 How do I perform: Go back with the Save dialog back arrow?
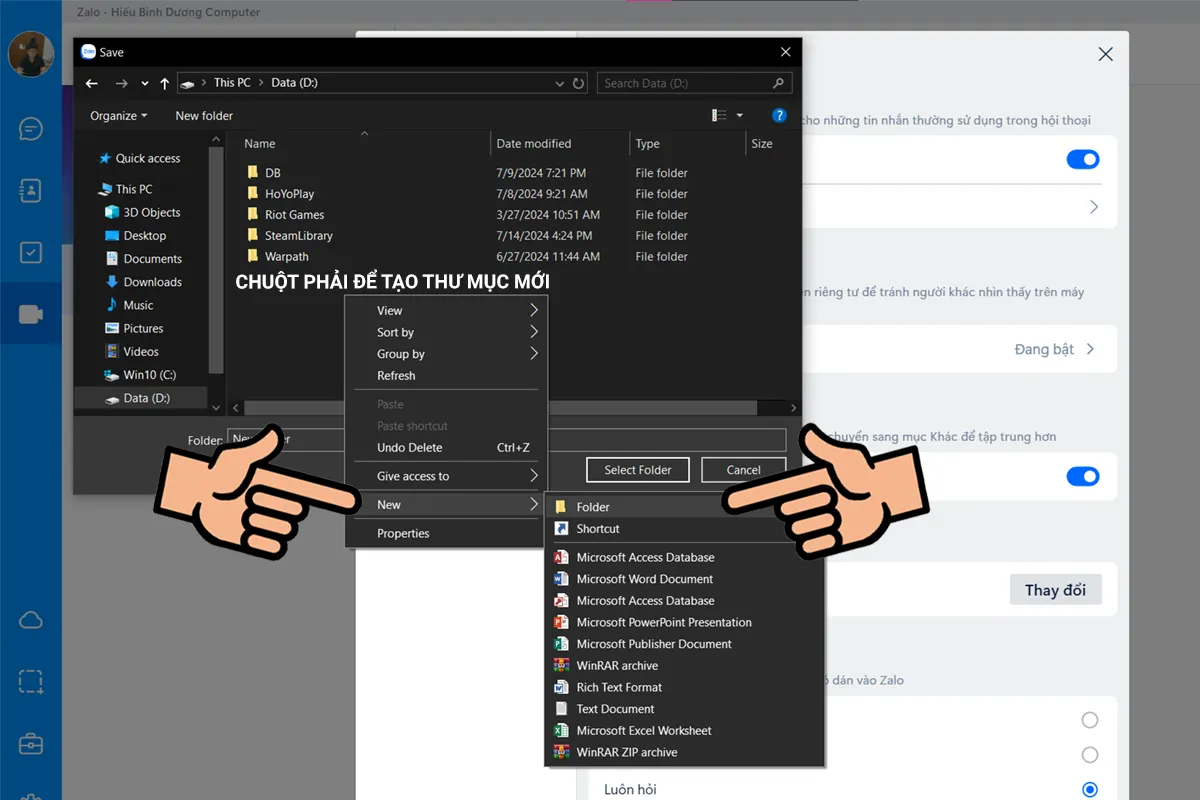(92, 83)
